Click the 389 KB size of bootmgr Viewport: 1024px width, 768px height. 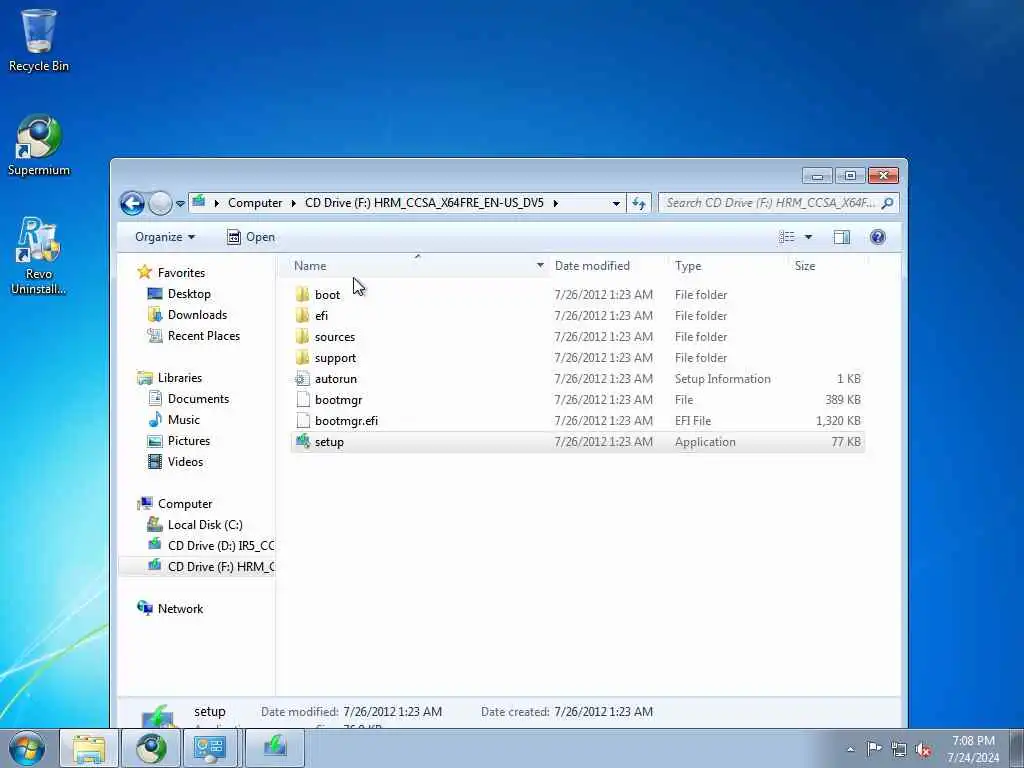pos(842,400)
